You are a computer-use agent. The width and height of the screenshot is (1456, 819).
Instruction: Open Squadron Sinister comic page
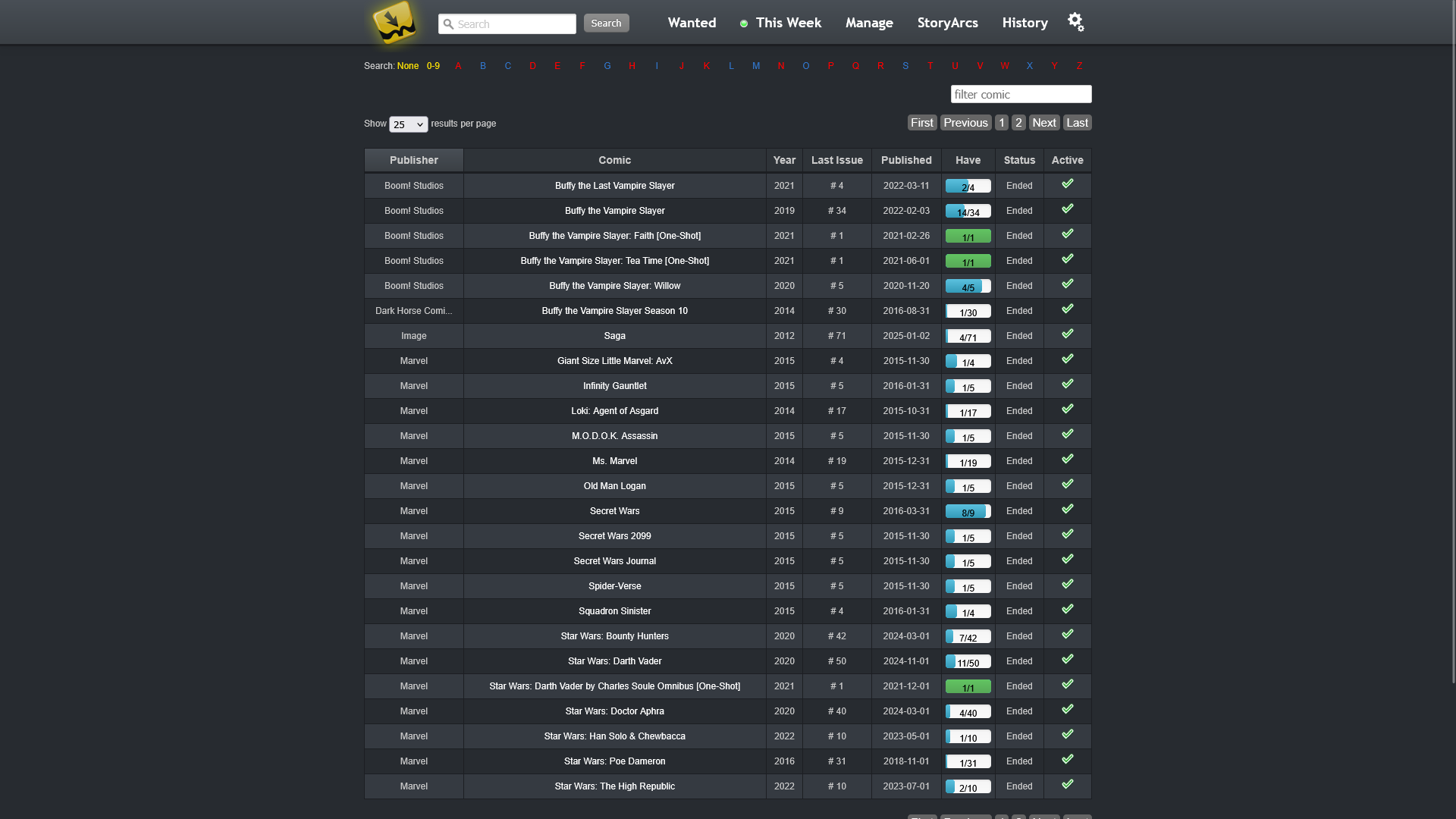[614, 611]
